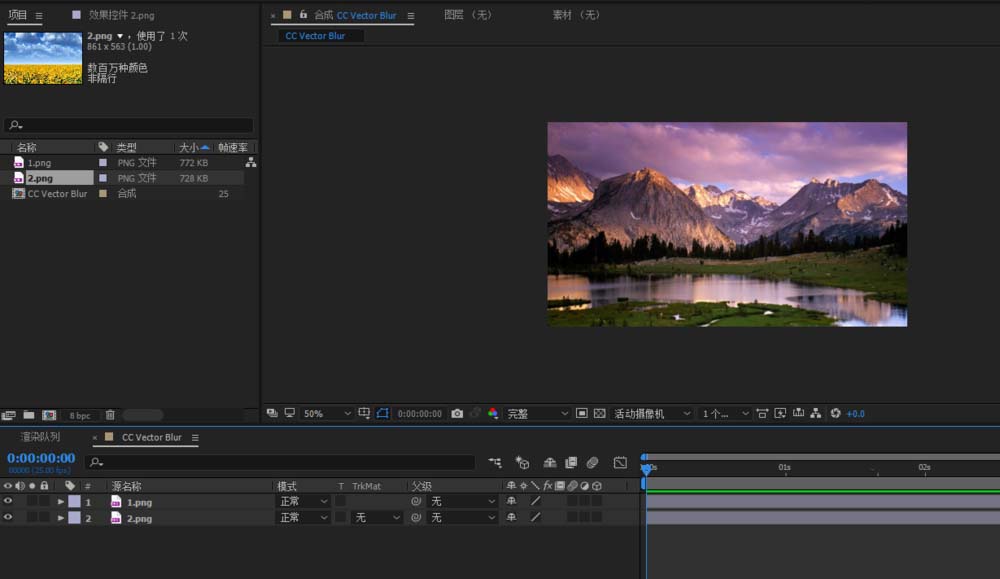This screenshot has width=1000, height=579.
Task: Delete selected item with trash icon
Action: tap(110, 415)
